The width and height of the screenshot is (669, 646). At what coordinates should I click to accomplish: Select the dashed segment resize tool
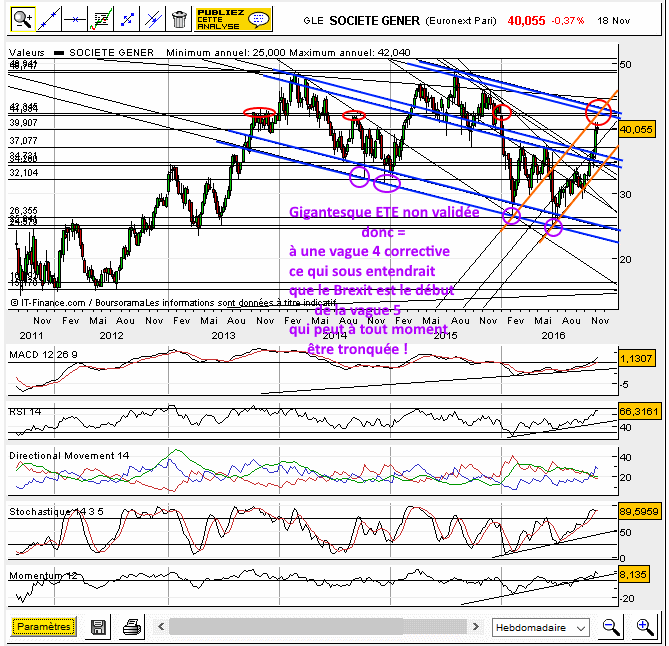pos(127,19)
